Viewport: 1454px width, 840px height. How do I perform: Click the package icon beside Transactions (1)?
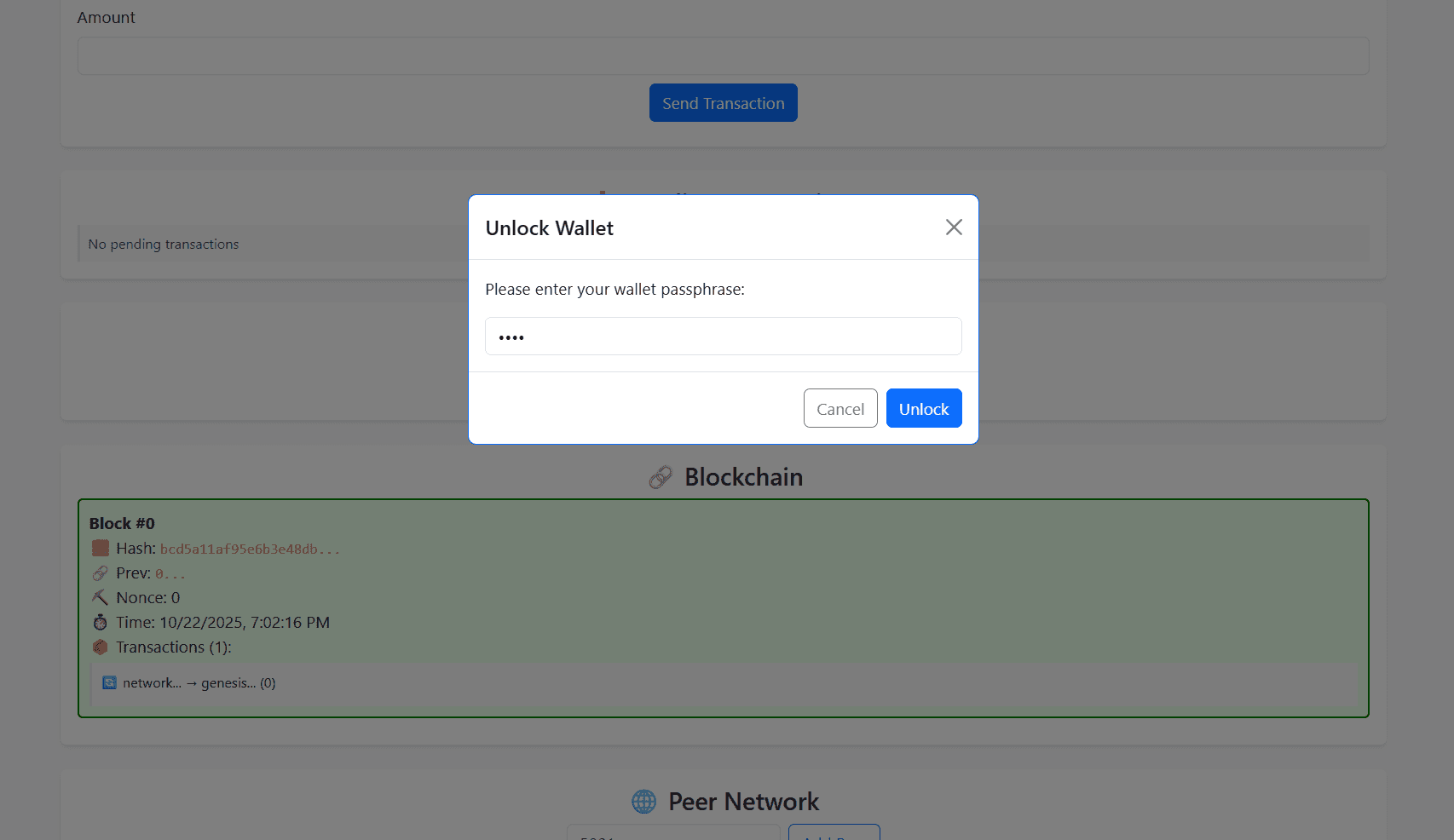(100, 647)
